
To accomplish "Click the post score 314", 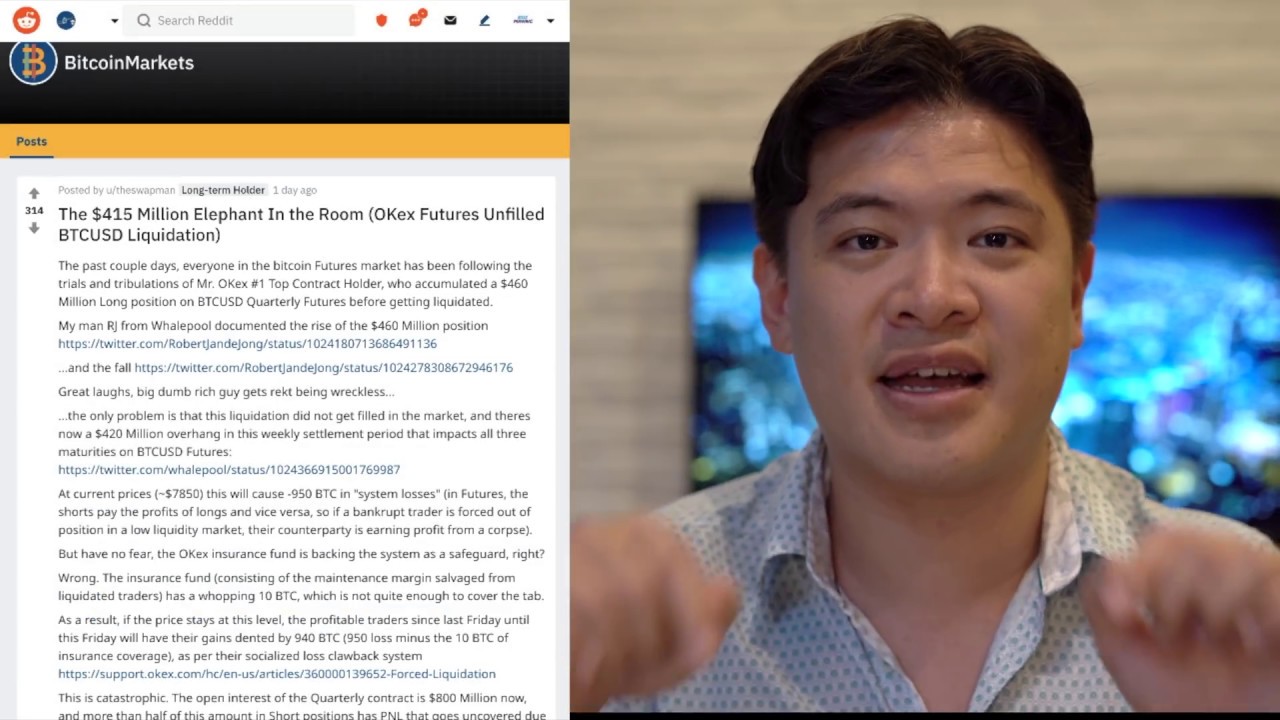I will click(x=34, y=211).
